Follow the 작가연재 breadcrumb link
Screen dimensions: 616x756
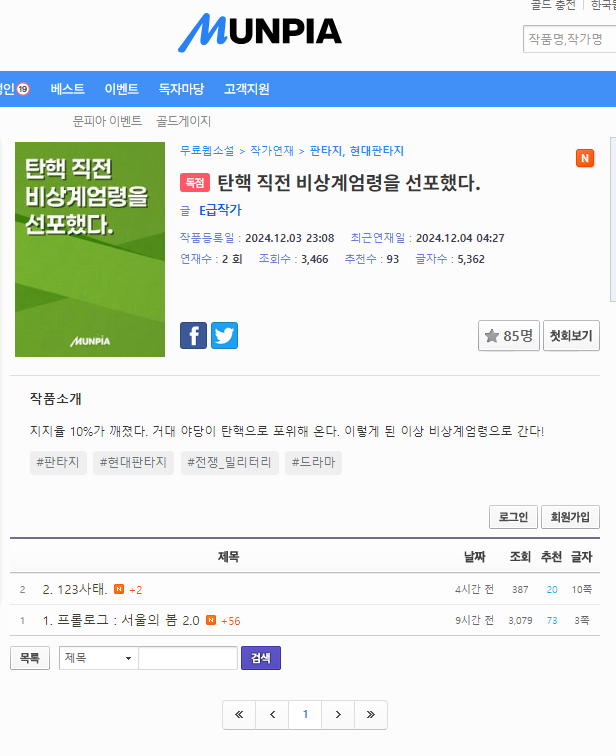(x=272, y=151)
